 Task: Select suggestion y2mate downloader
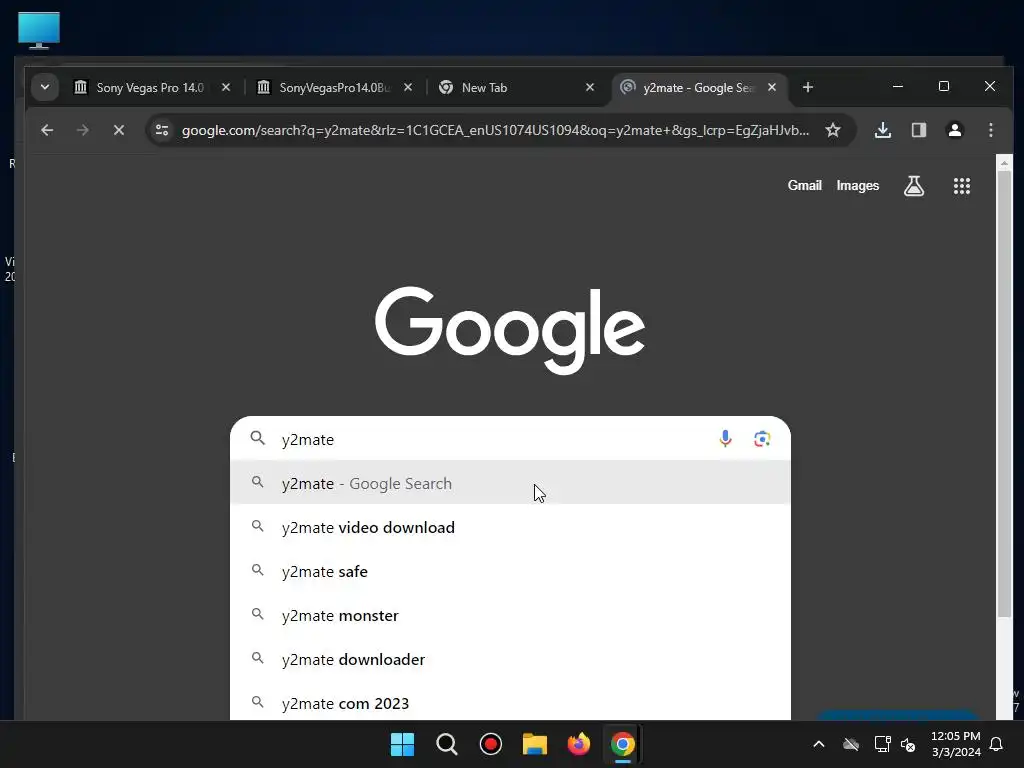click(510, 659)
